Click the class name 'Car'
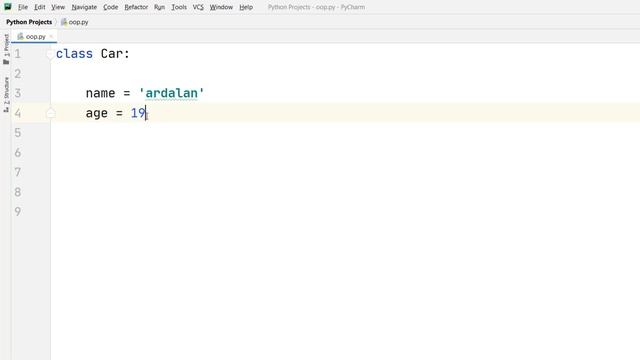 [112, 54]
